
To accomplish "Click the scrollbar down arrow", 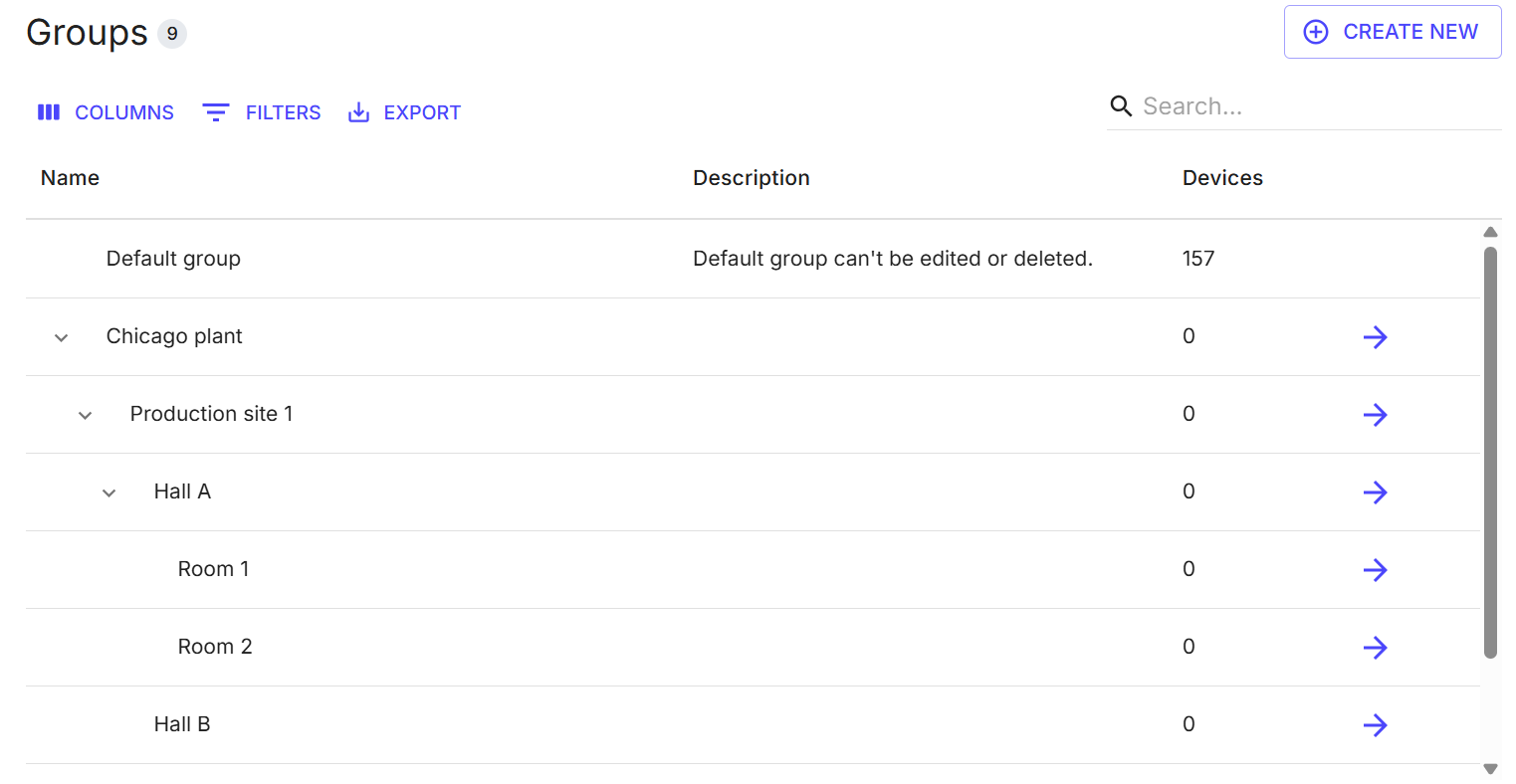I will click(x=1490, y=769).
